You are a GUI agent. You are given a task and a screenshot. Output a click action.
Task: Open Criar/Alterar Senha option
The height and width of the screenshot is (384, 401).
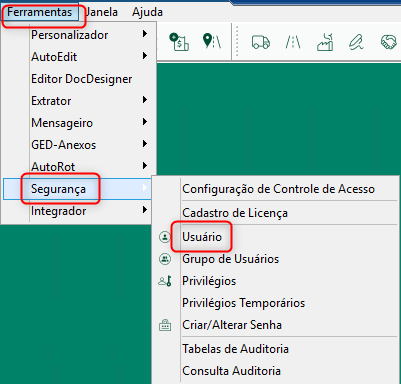[232, 325]
